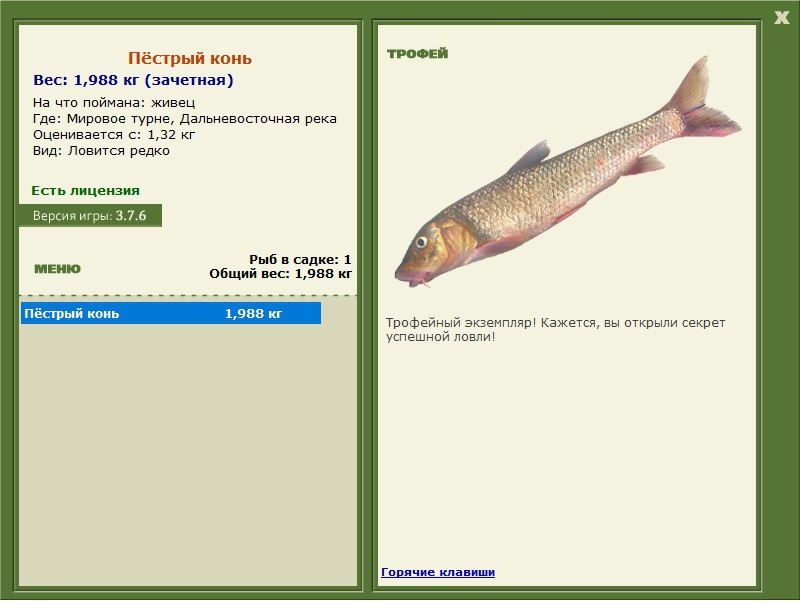Click the Рыб в садке: 1 counter
The width and height of the screenshot is (800, 614).
[300, 259]
